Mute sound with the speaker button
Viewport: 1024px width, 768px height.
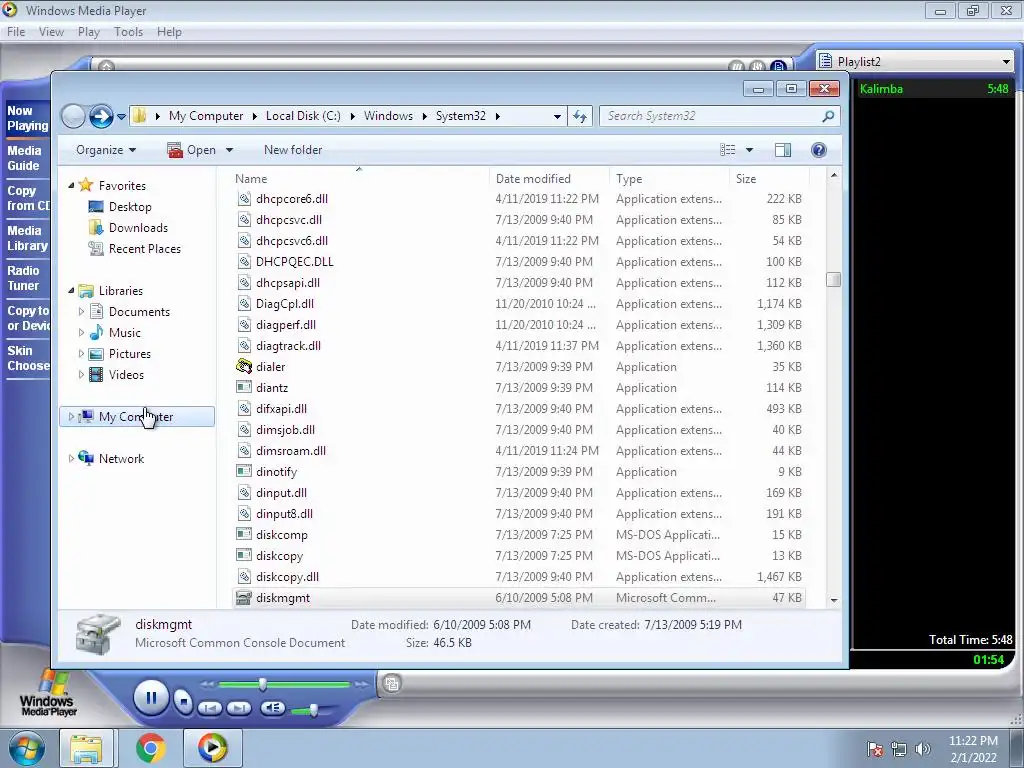click(x=272, y=708)
